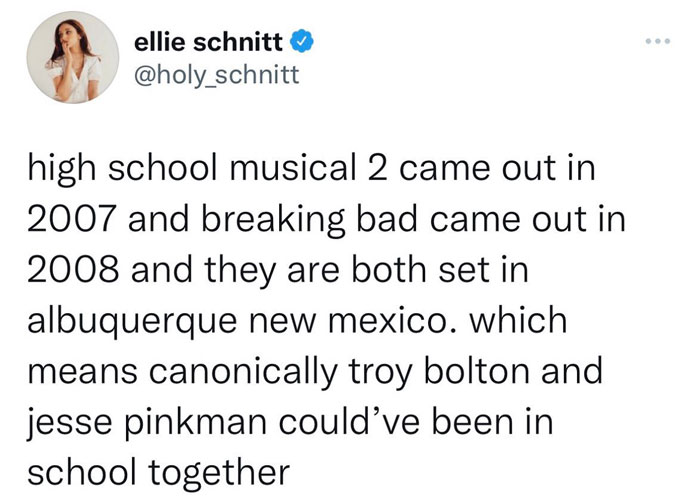
Task: Open ellie schnitt's profile picture
Action: (x=73, y=58)
